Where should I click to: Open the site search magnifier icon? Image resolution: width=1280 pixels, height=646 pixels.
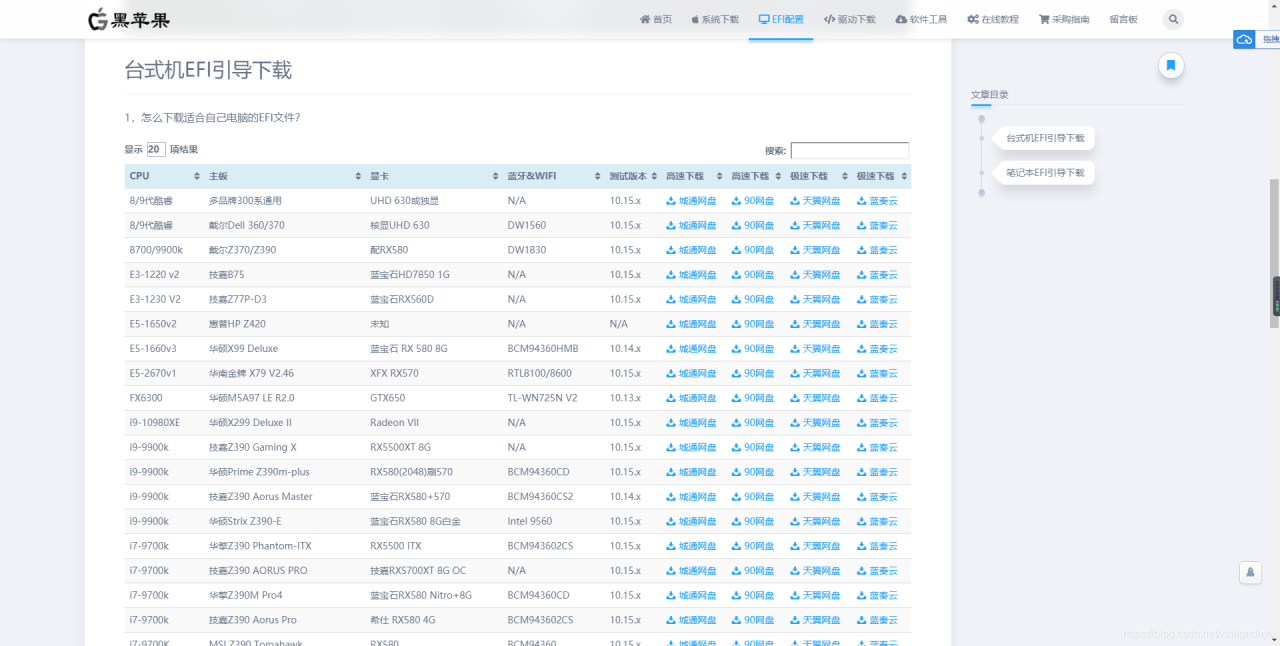coord(1172,18)
